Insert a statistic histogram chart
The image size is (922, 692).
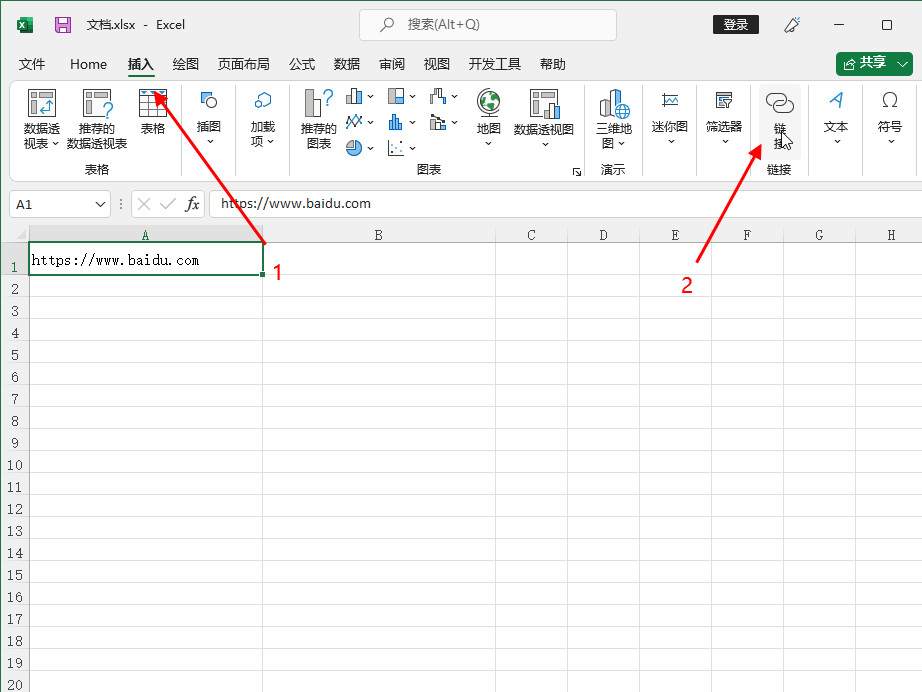(396, 122)
